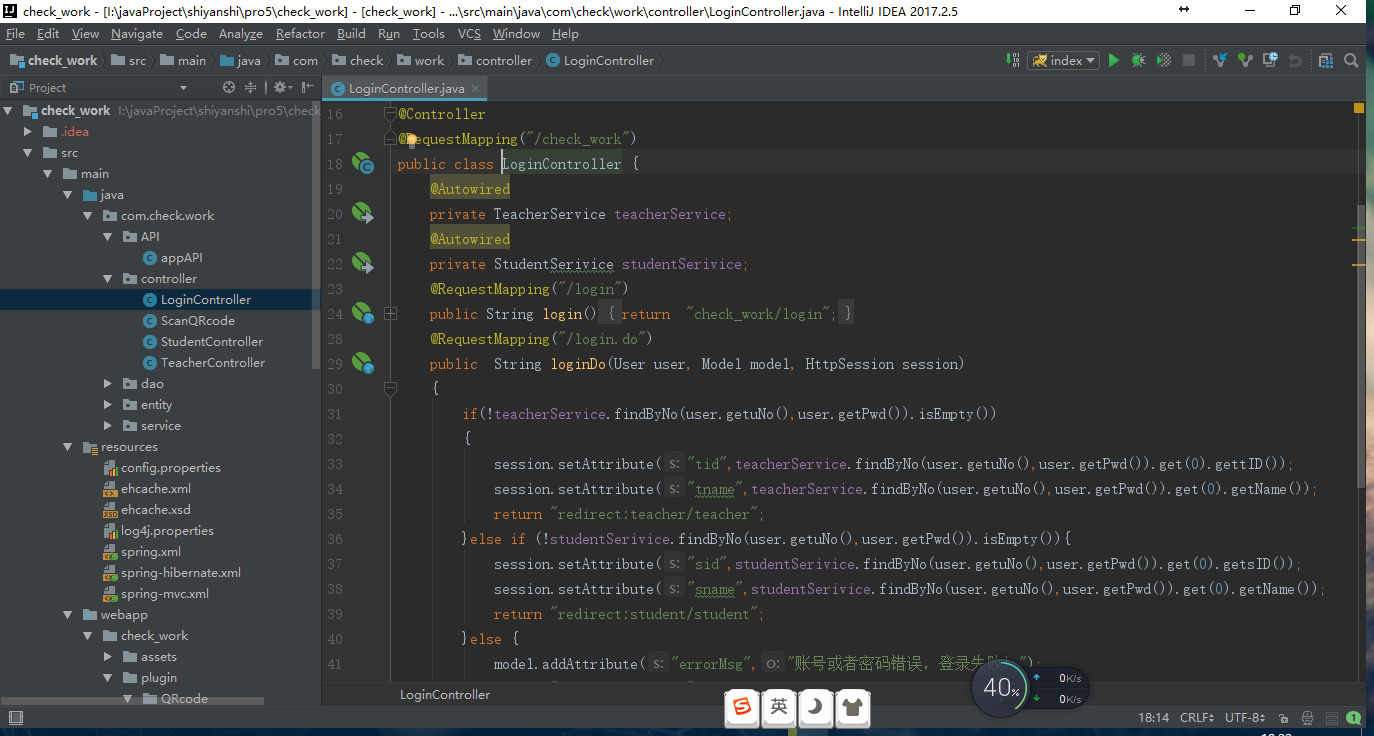Toggle the read-only lock icon in status bar
This screenshot has height=736, width=1374.
pos(1284,718)
